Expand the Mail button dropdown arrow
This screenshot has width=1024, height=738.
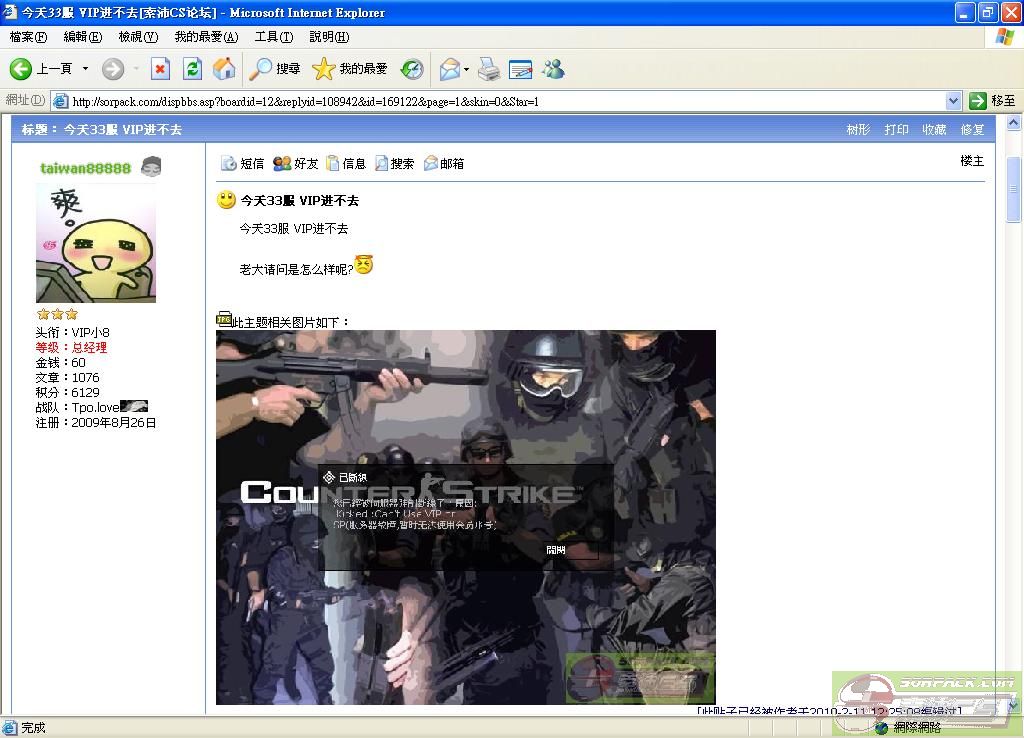pyautogui.click(x=467, y=69)
